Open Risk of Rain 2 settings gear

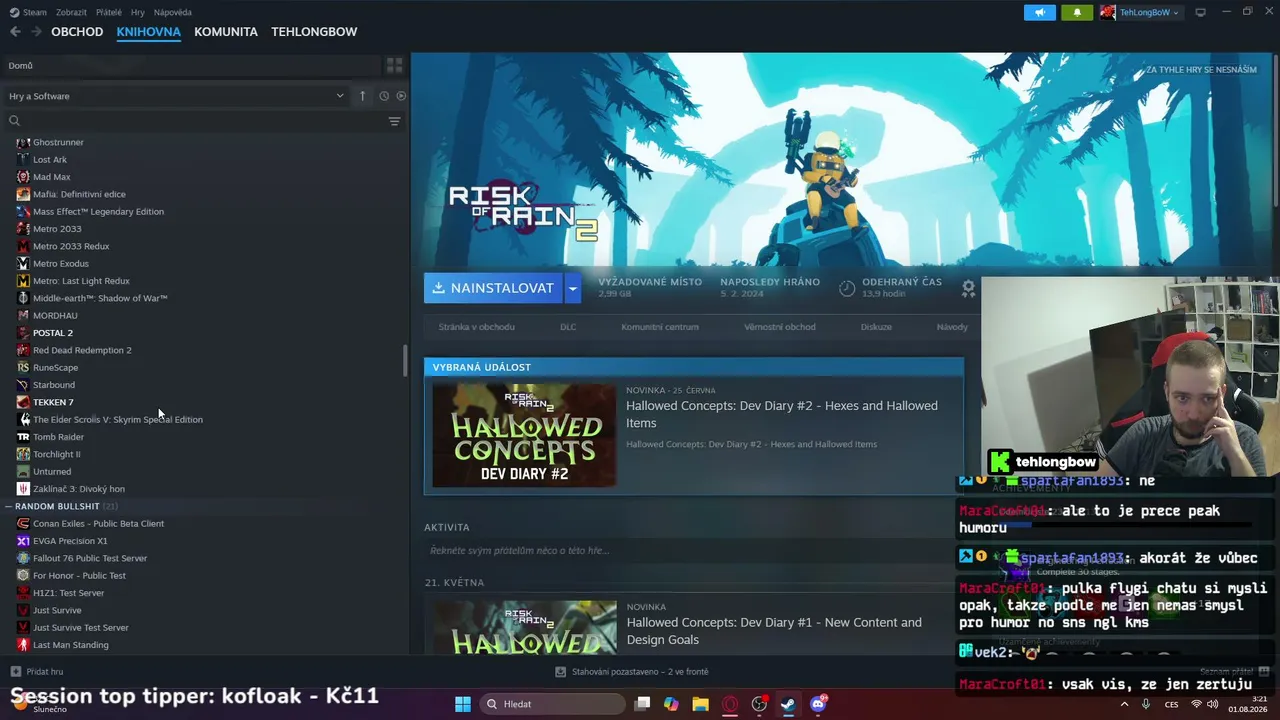(968, 288)
